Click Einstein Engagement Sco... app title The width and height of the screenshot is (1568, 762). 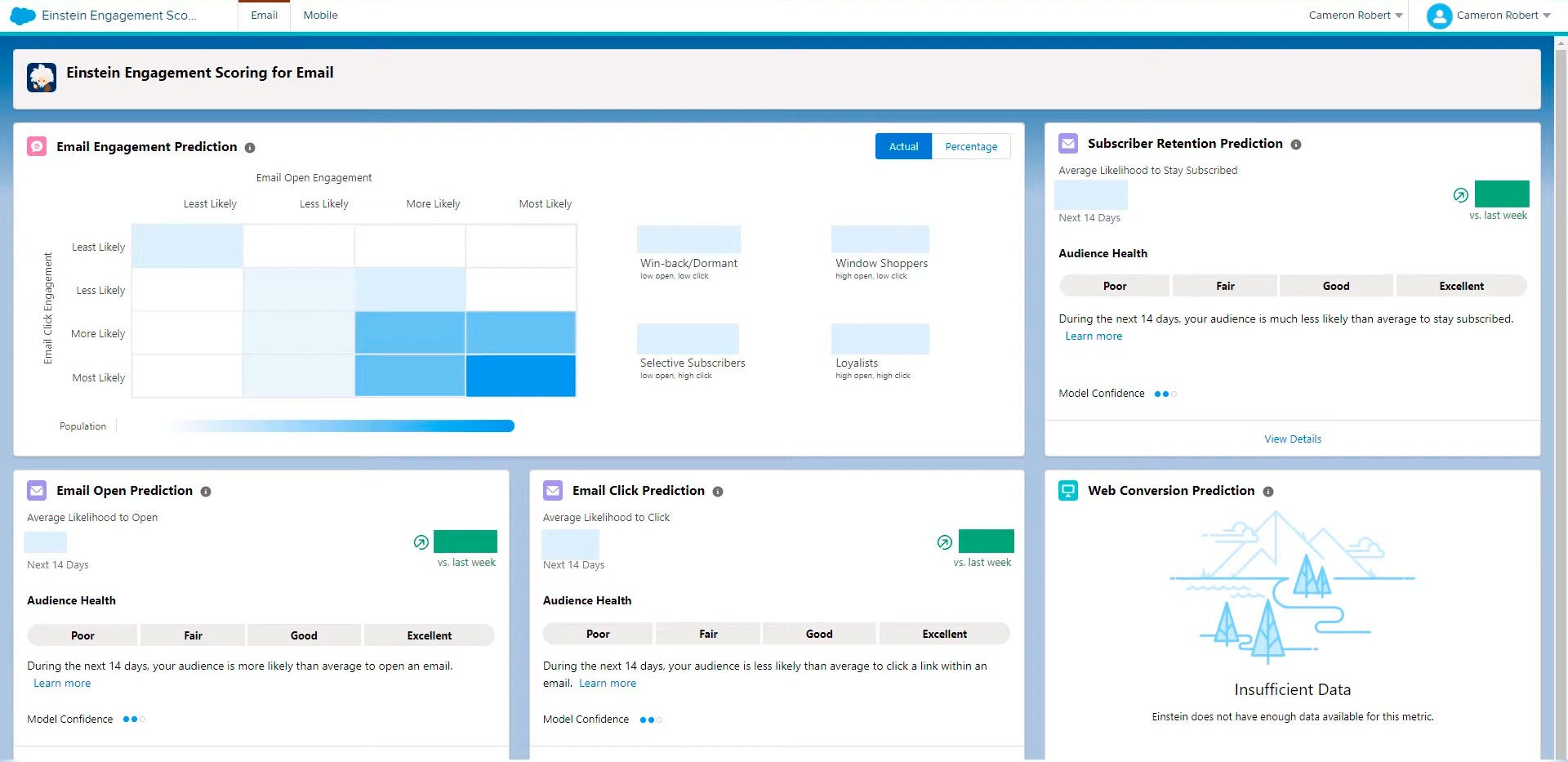[119, 16]
